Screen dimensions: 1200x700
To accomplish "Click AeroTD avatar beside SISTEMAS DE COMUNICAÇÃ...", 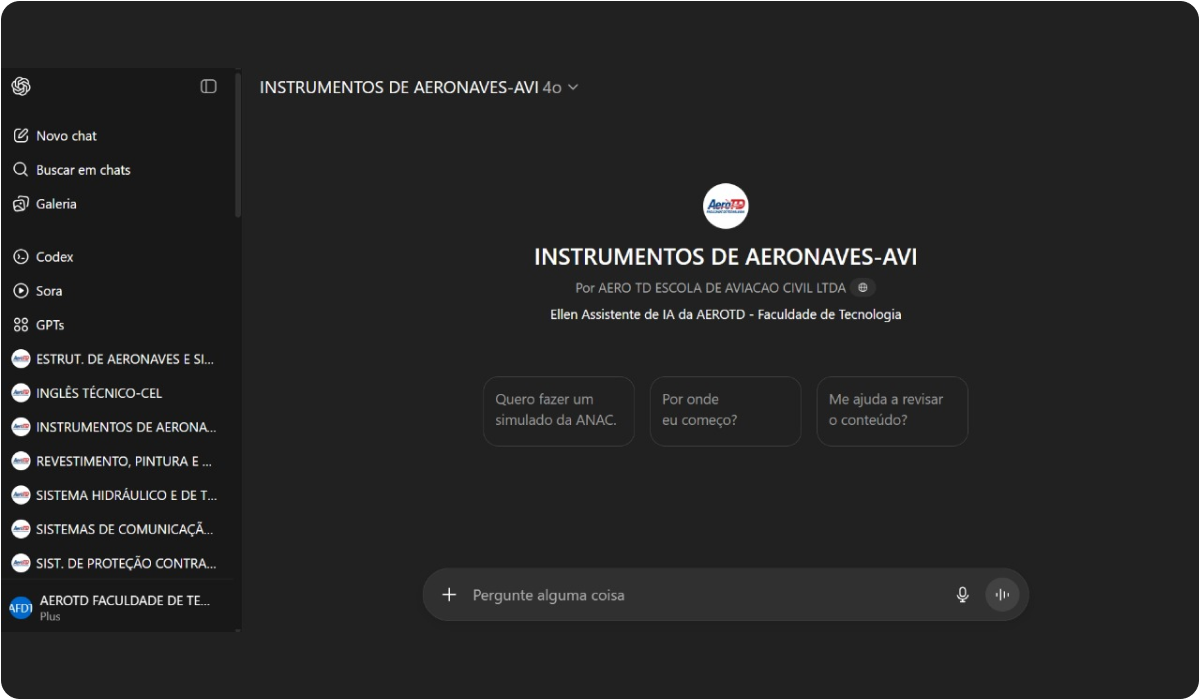I will (x=21, y=529).
